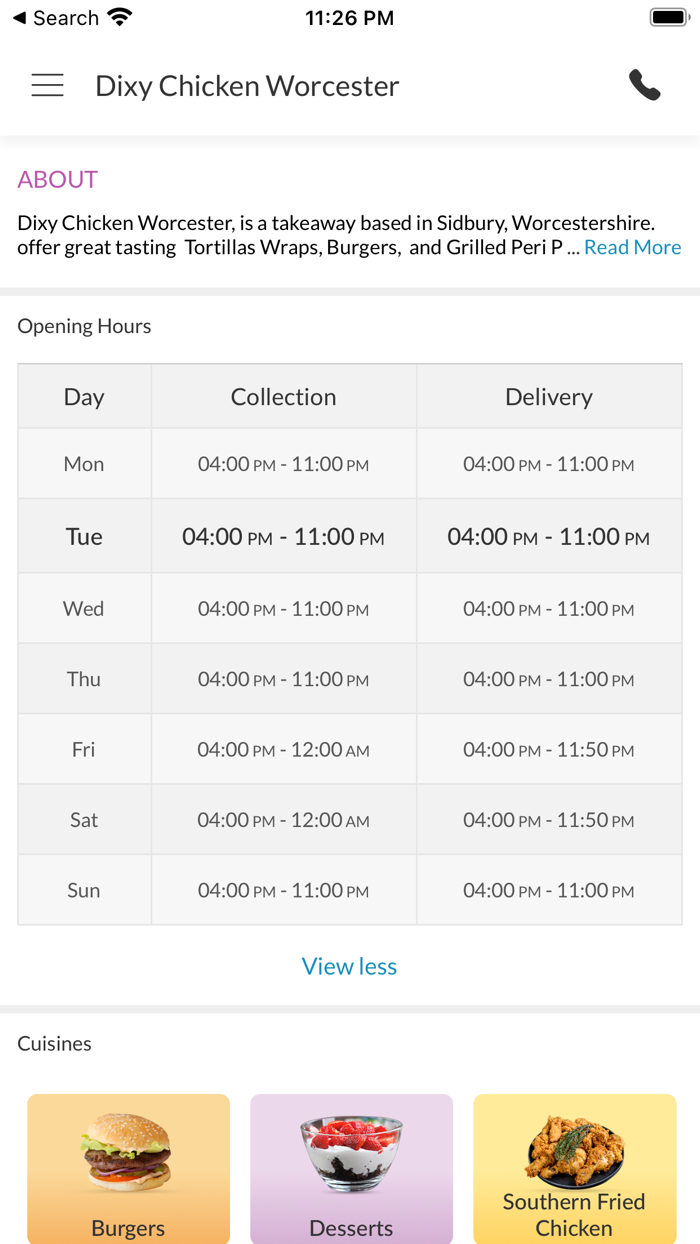Open the Burgers cuisine image
Viewport: 700px width, 1244px height.
pos(128,1153)
